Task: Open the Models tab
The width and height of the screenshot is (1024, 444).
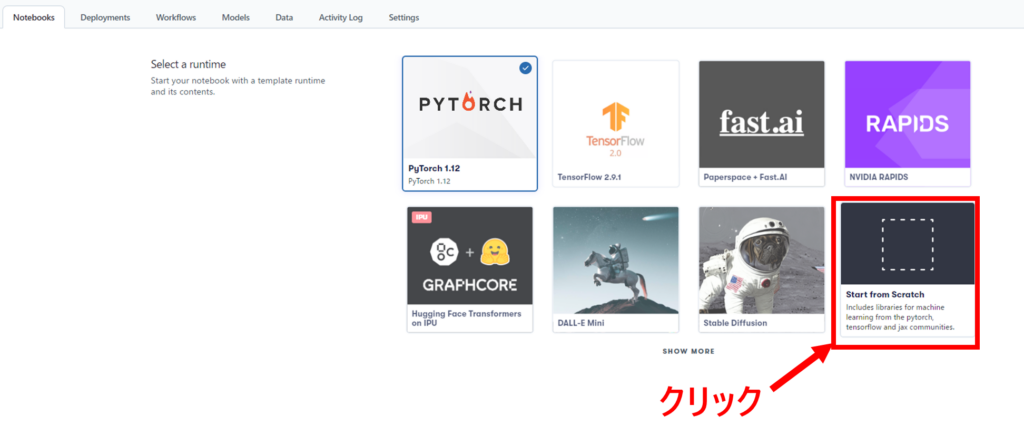Action: 235,17
